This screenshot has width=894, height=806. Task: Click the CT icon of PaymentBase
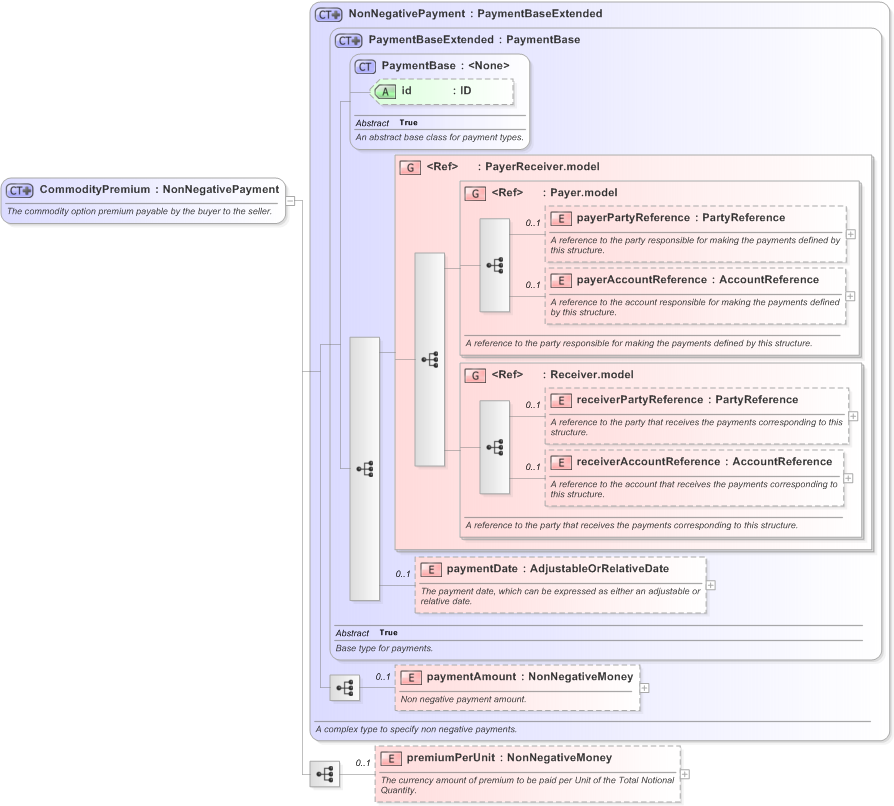pos(365,67)
